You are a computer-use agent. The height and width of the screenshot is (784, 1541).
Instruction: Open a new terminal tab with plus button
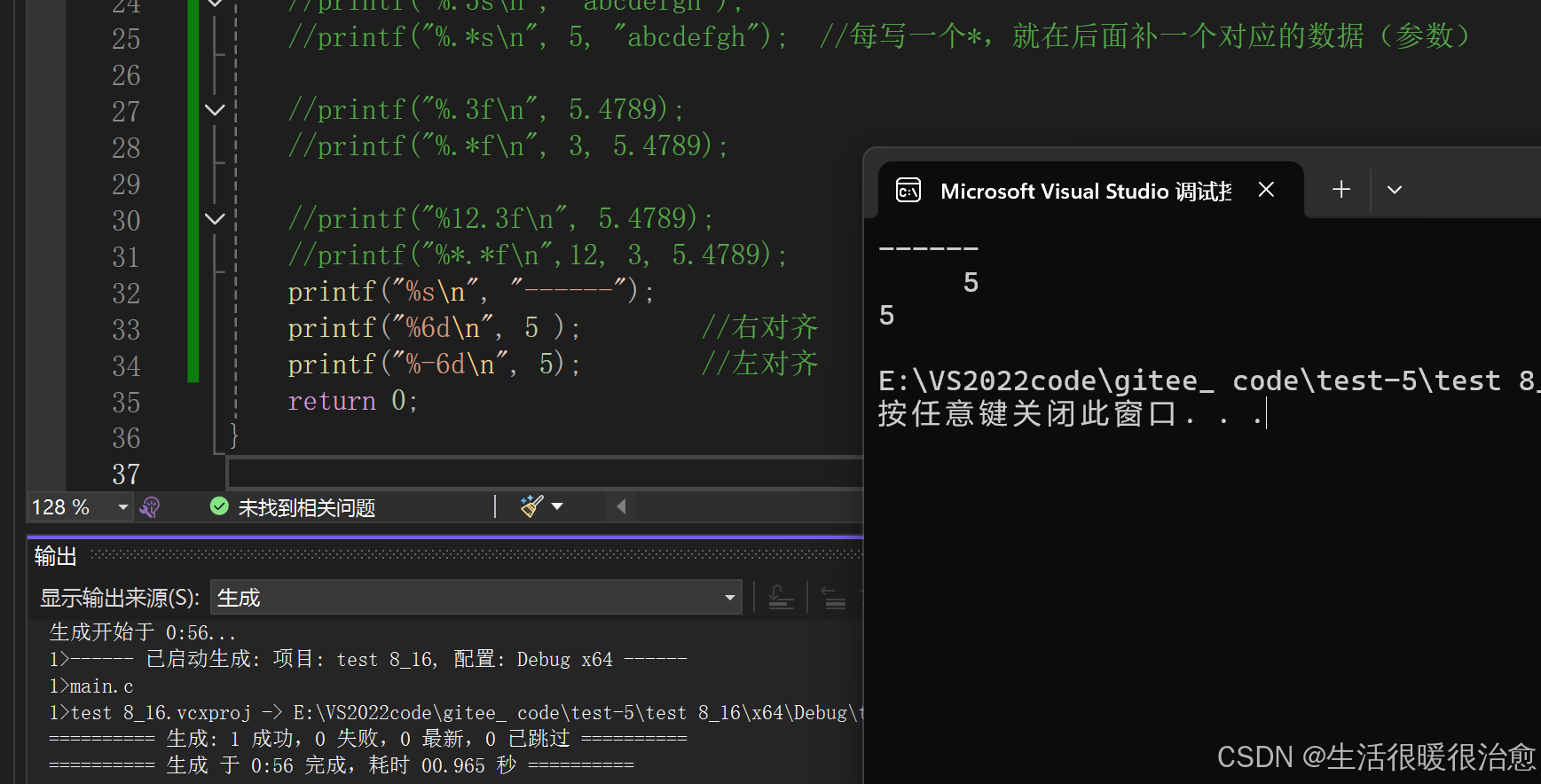pyautogui.click(x=1341, y=190)
